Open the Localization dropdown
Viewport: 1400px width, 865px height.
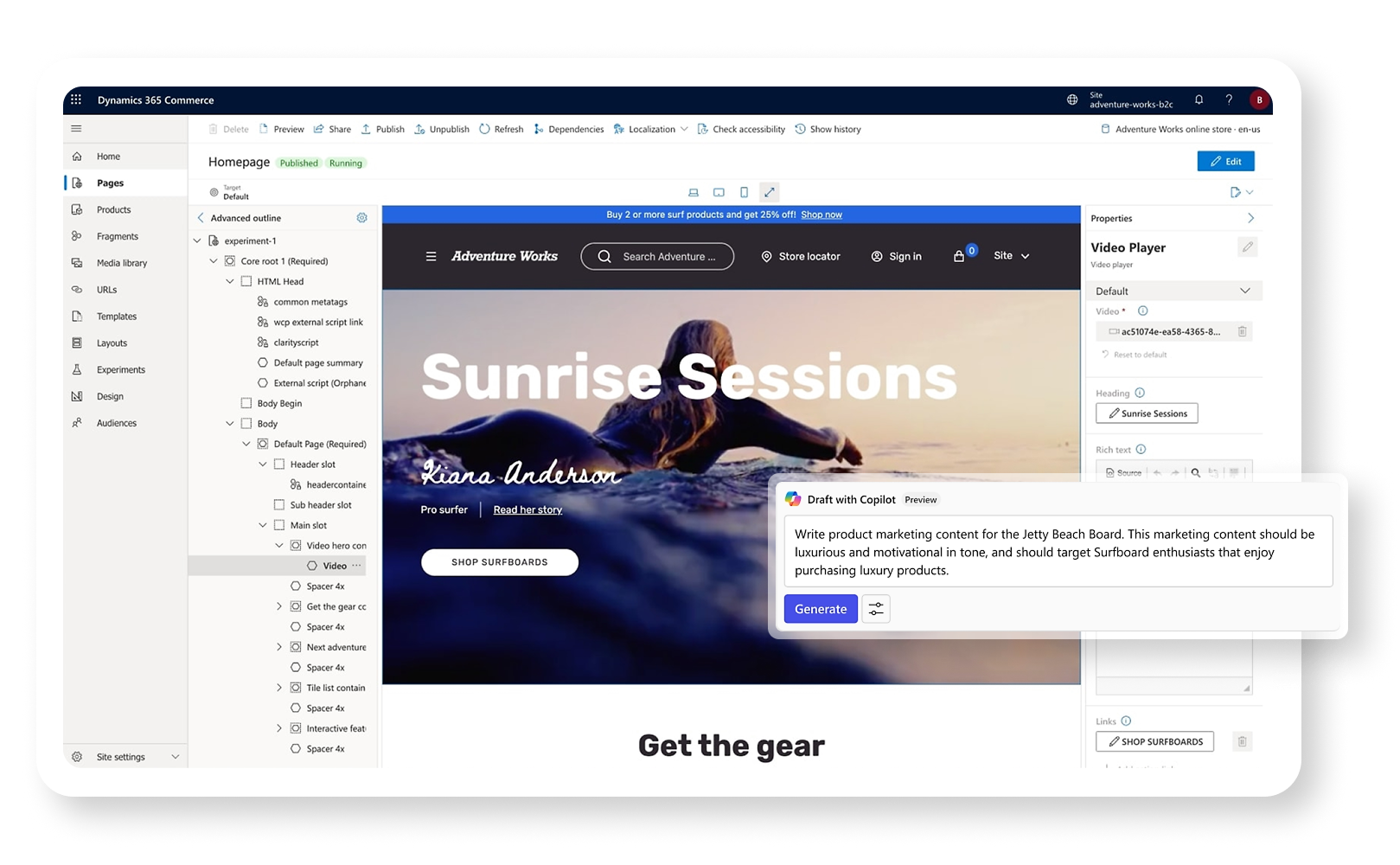651,129
